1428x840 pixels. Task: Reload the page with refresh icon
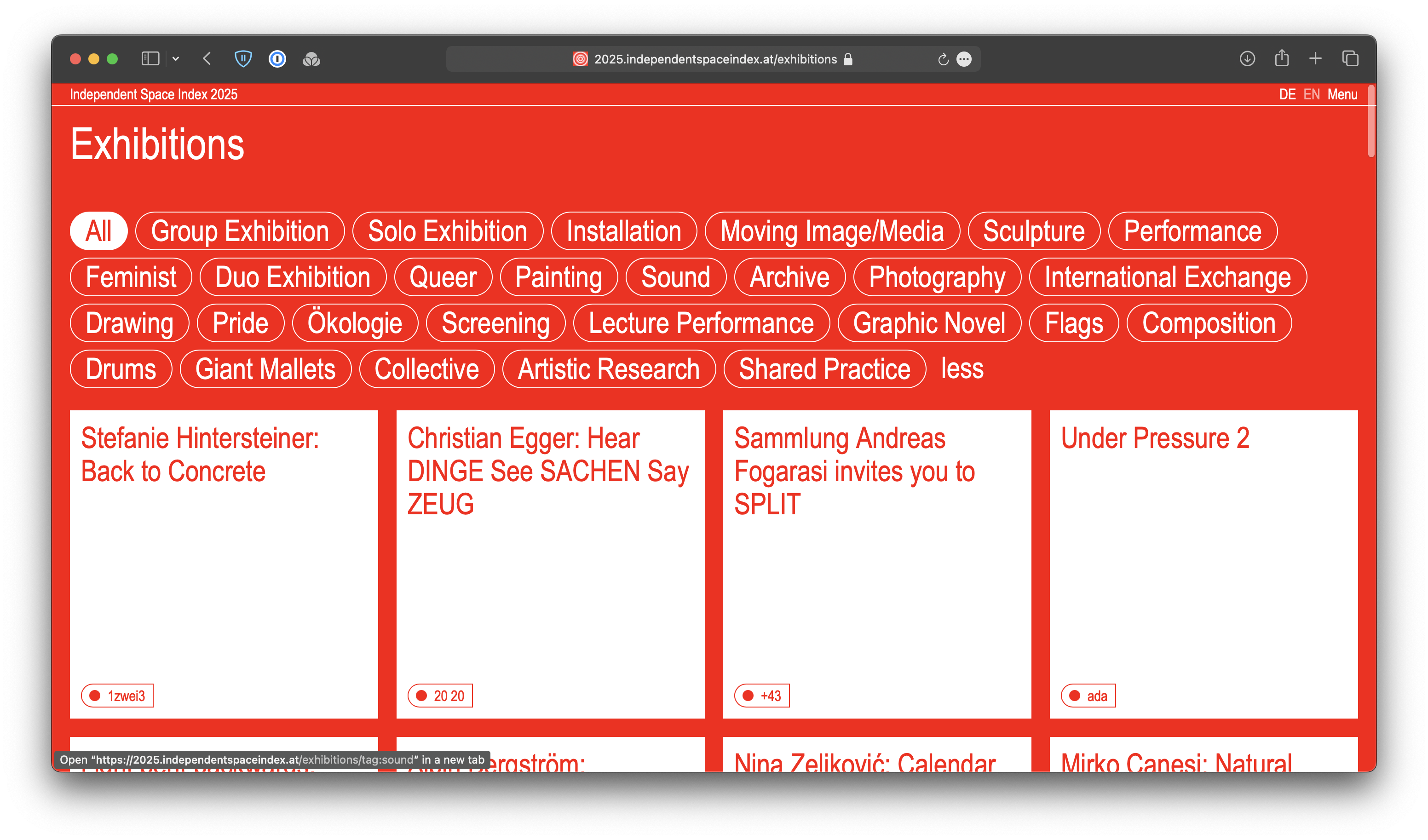coord(943,59)
